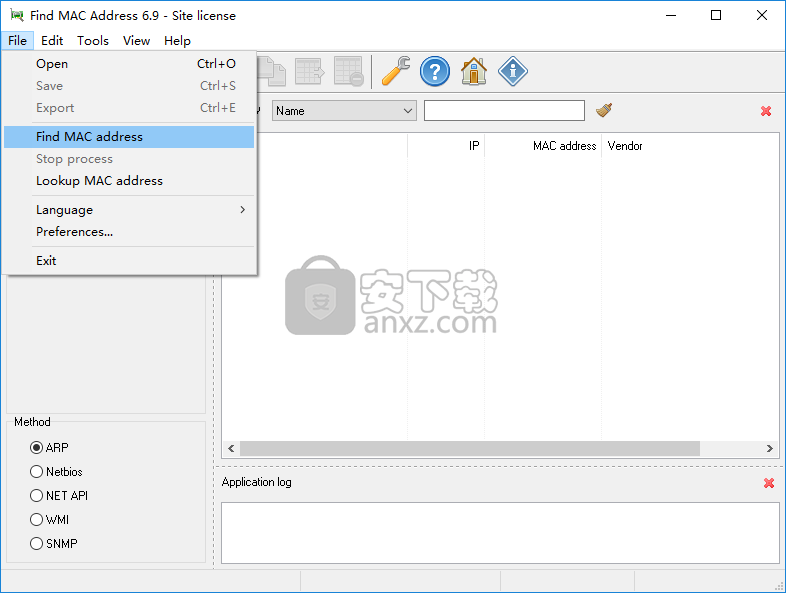Screen dimensions: 786x593
Task: Choose Open from the File menu
Action: 129,64
